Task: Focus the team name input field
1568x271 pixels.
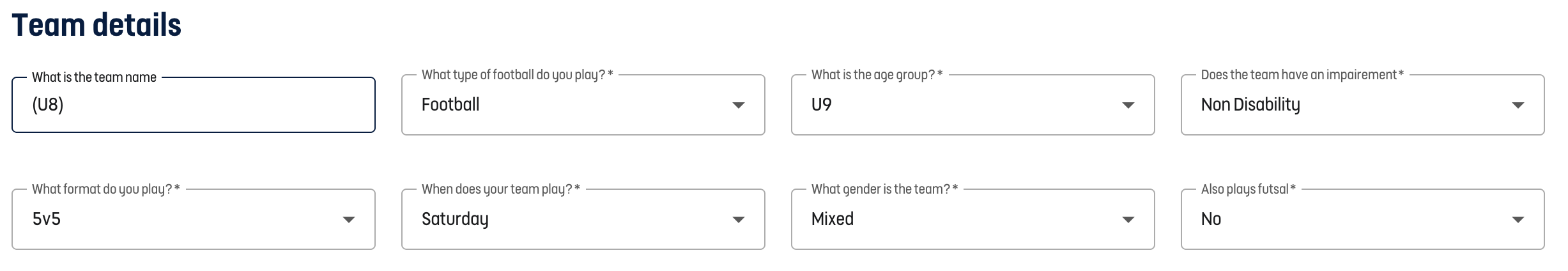Action: 193,105
